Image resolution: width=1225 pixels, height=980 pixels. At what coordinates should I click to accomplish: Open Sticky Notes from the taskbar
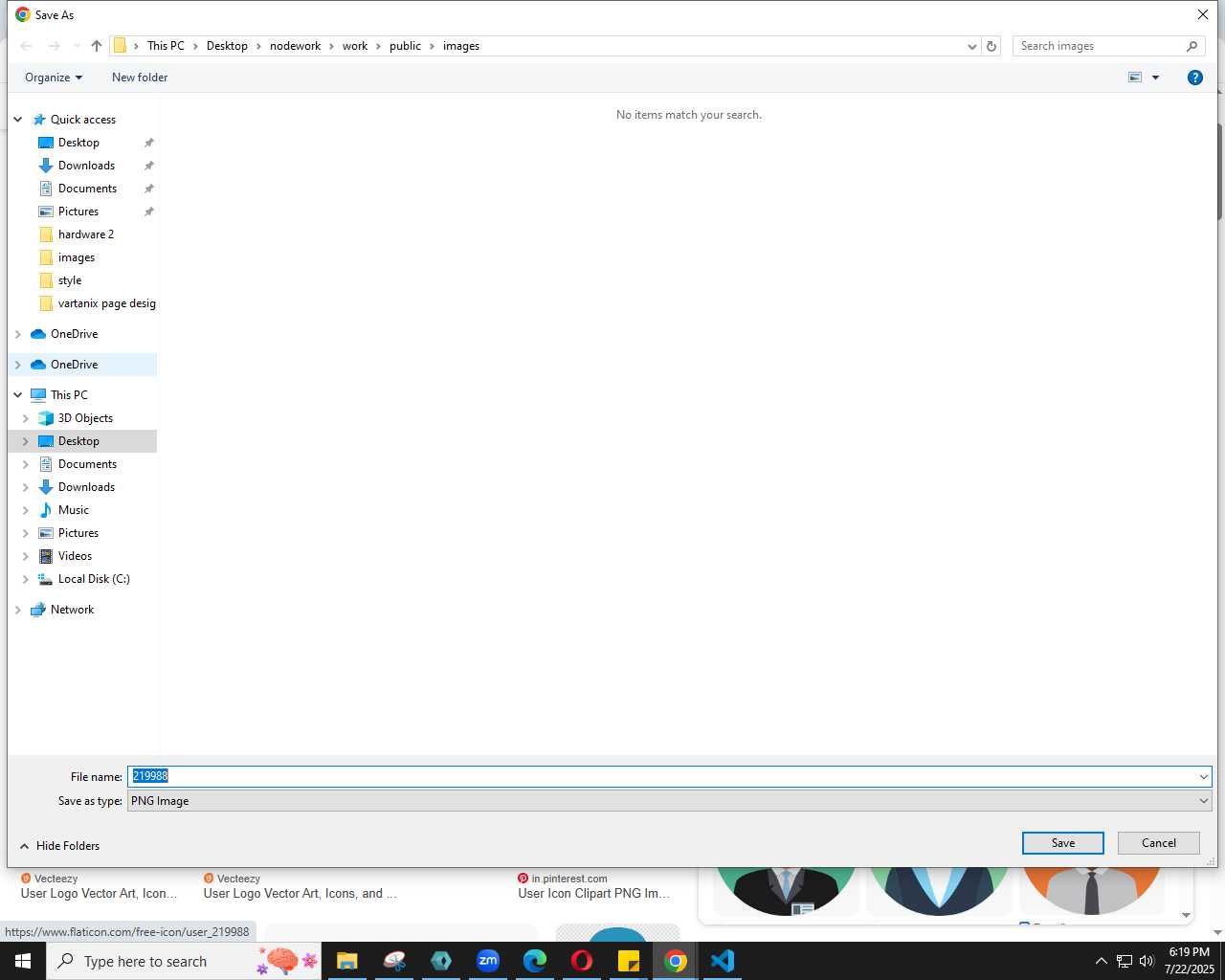[629, 961]
